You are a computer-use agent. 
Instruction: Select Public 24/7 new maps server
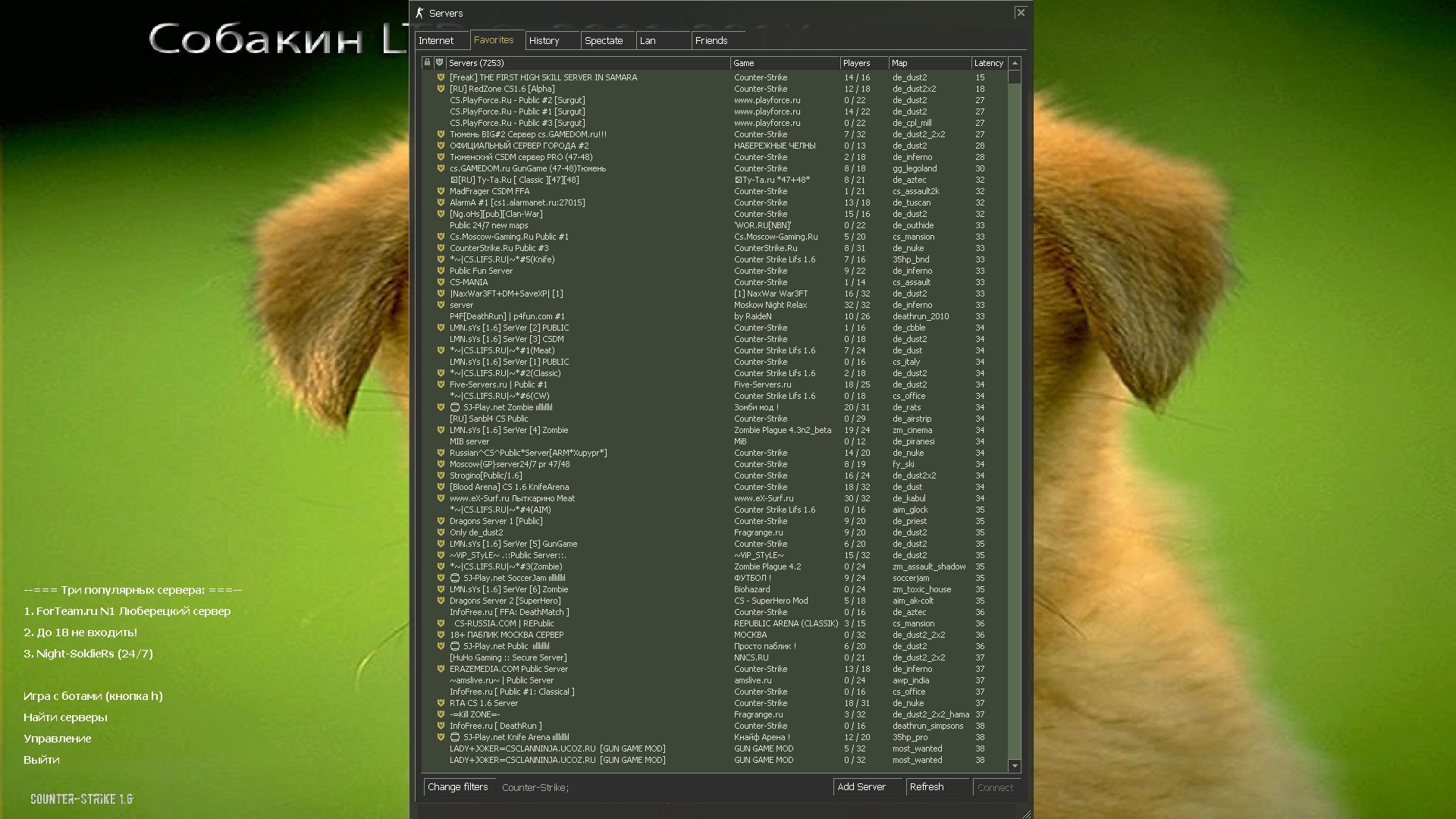tap(714, 225)
